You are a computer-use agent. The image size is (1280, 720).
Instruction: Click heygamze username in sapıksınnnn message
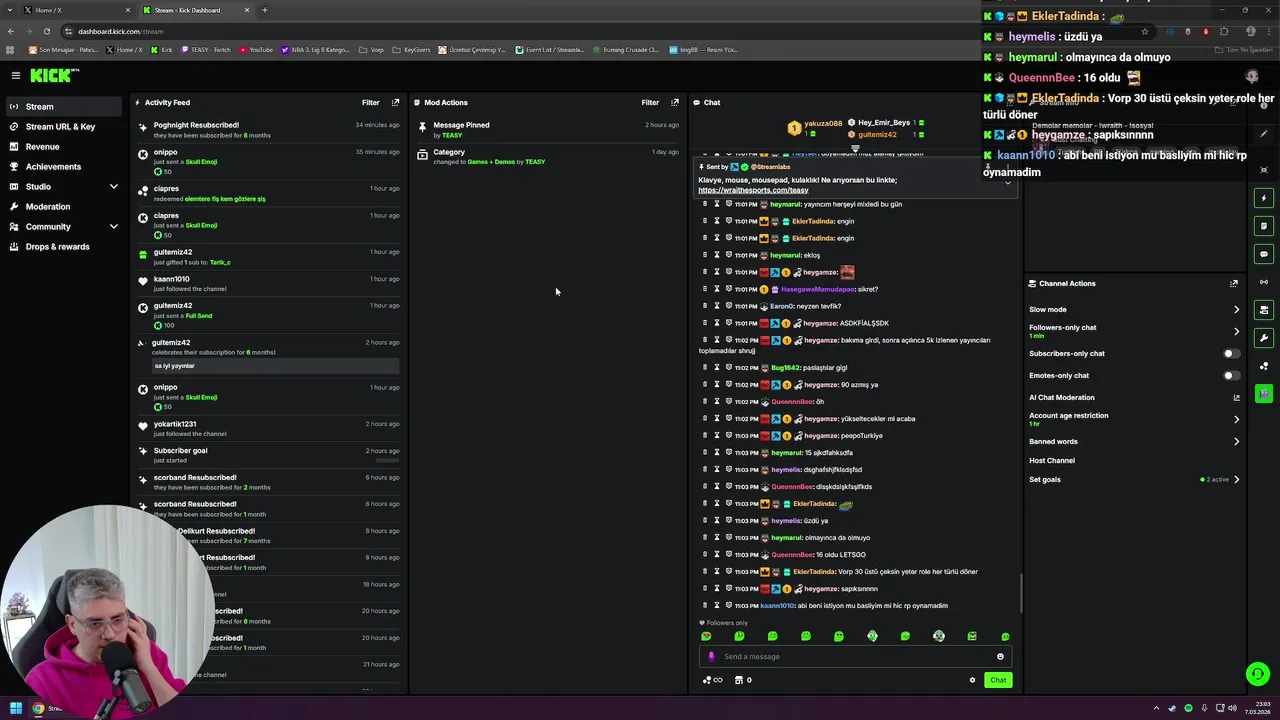click(x=820, y=589)
